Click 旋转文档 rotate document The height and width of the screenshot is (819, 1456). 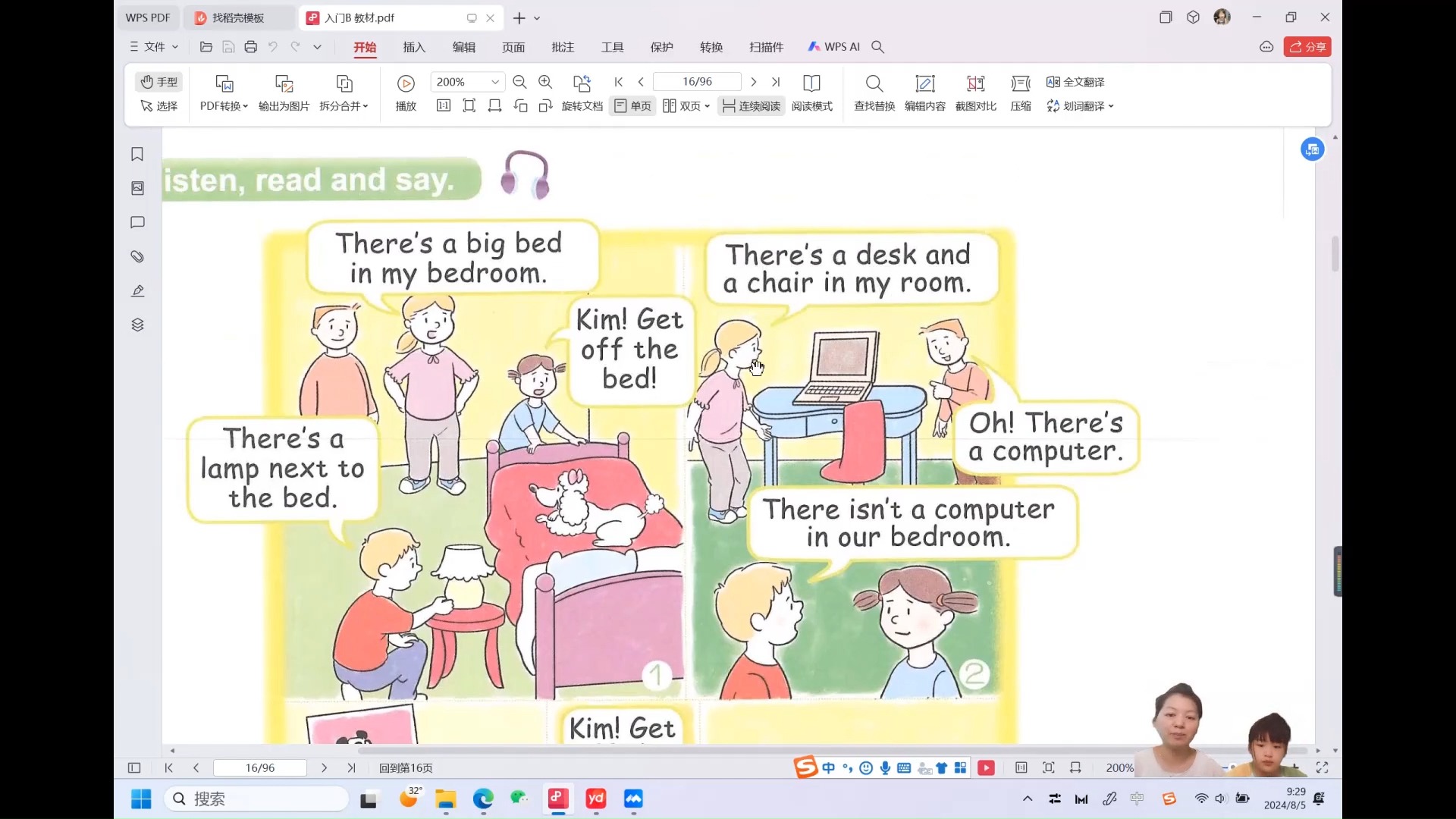[582, 93]
